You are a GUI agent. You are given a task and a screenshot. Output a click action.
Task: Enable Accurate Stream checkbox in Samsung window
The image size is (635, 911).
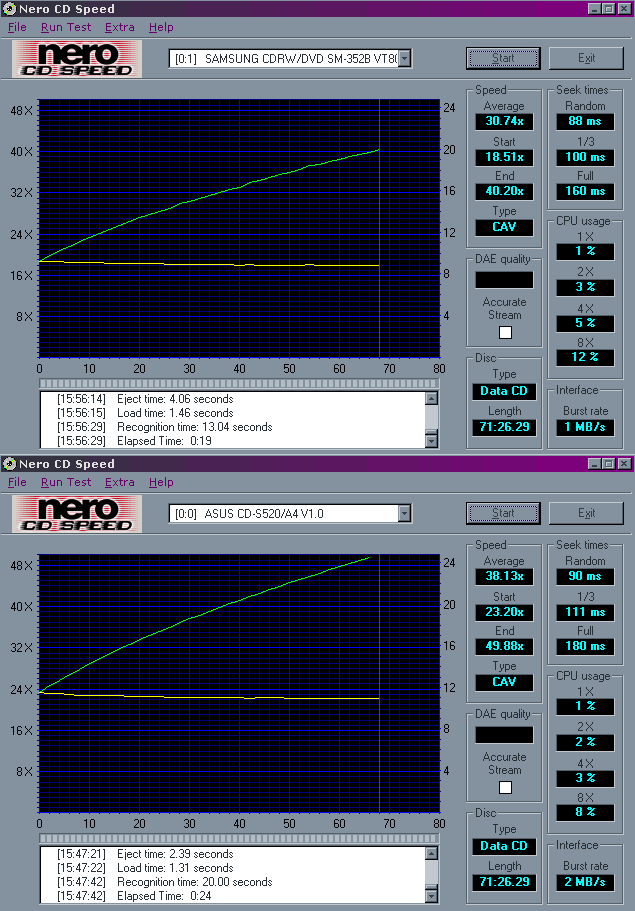505,332
